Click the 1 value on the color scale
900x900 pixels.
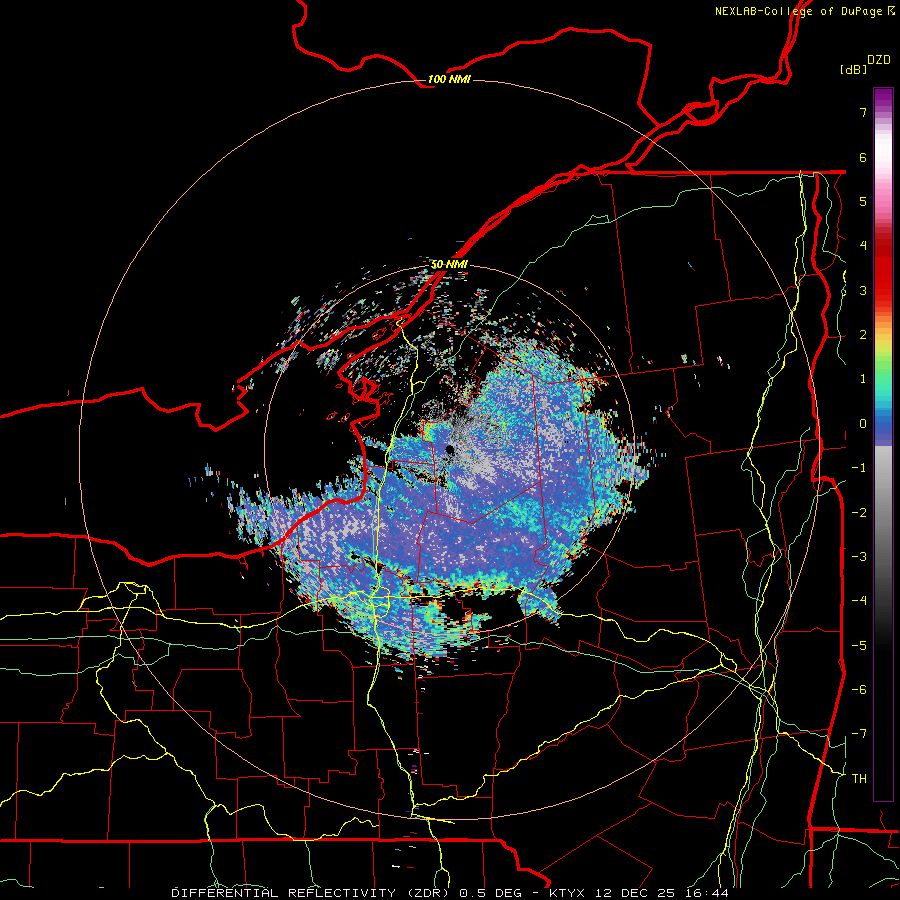click(863, 379)
